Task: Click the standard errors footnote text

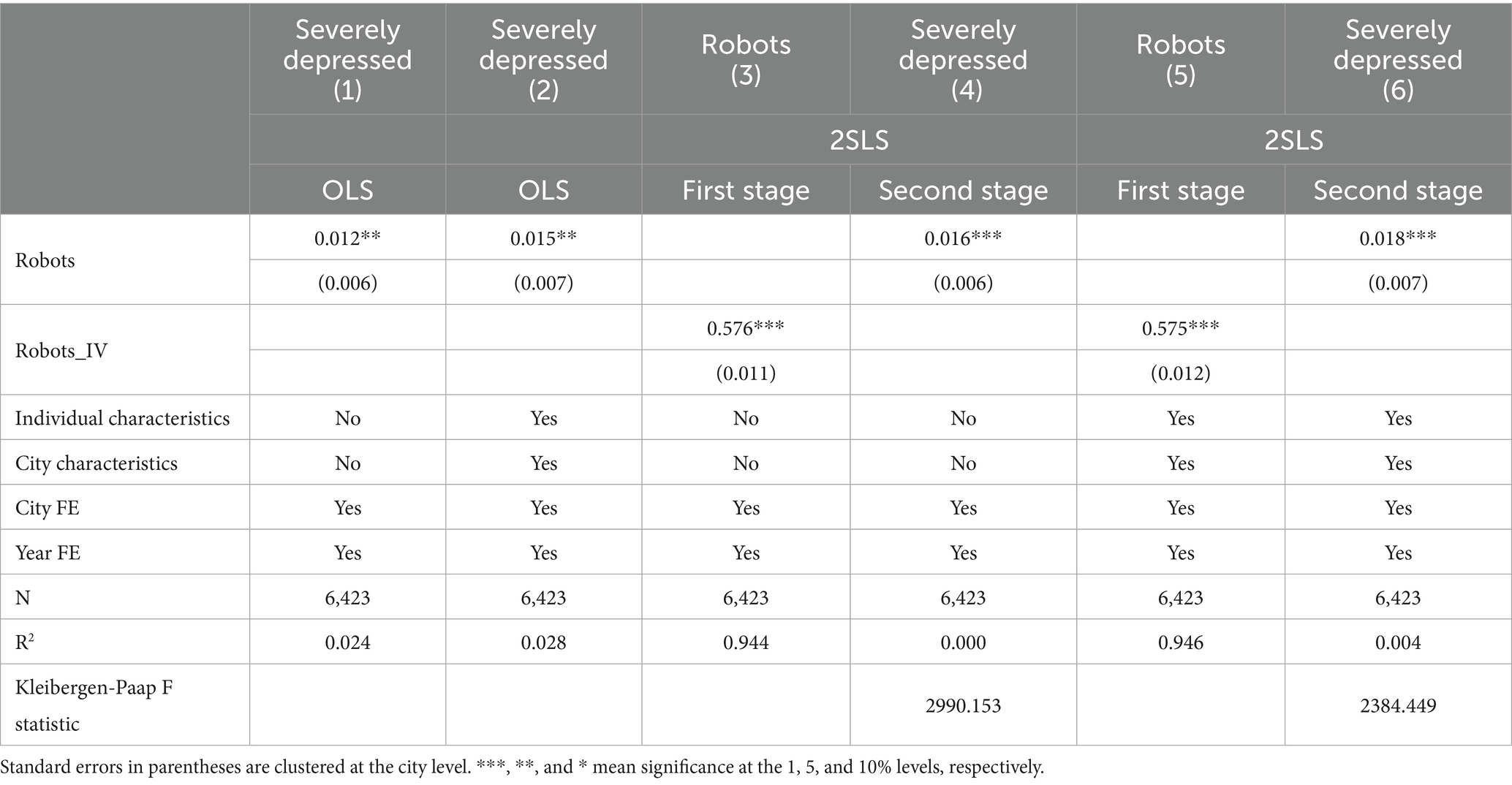Action: click(522, 767)
